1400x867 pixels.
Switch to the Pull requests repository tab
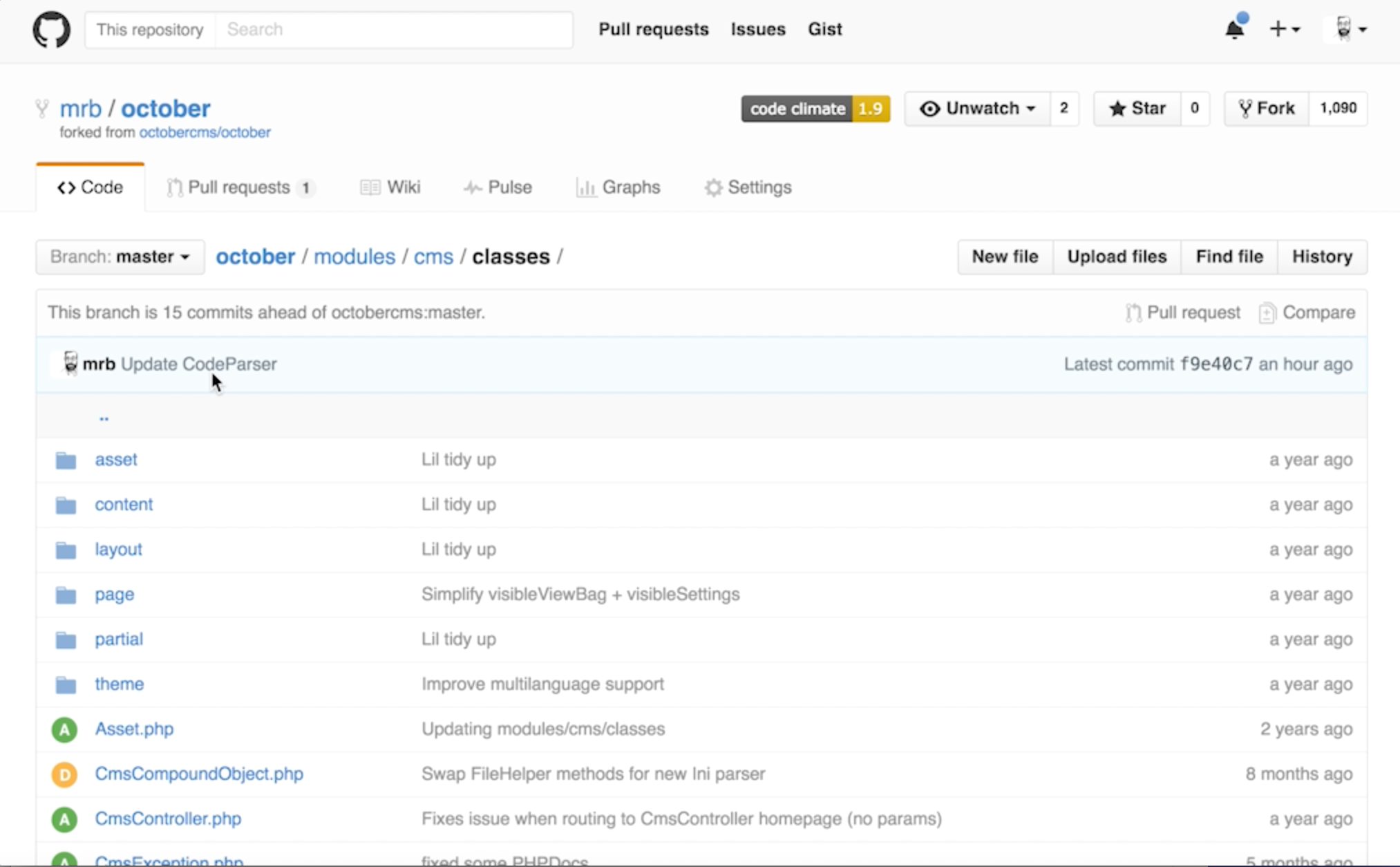(x=239, y=187)
